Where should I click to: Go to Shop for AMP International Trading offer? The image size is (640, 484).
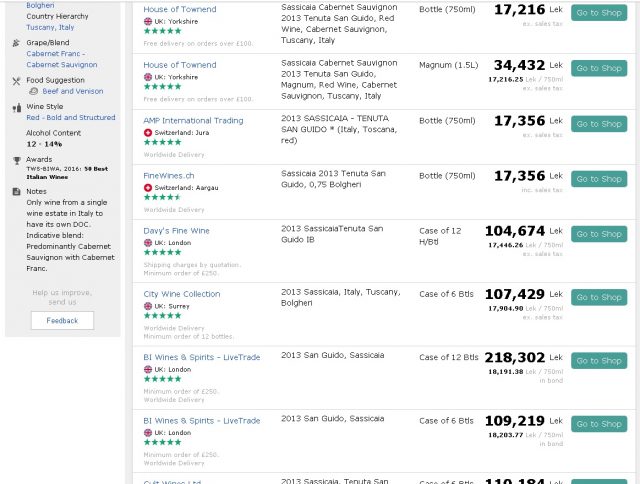pos(599,124)
